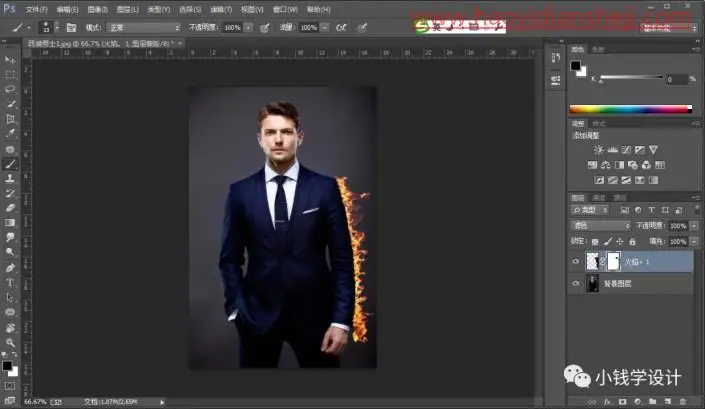The width and height of the screenshot is (705, 409).
Task: Open the 编辑(E) menu
Action: pos(67,9)
